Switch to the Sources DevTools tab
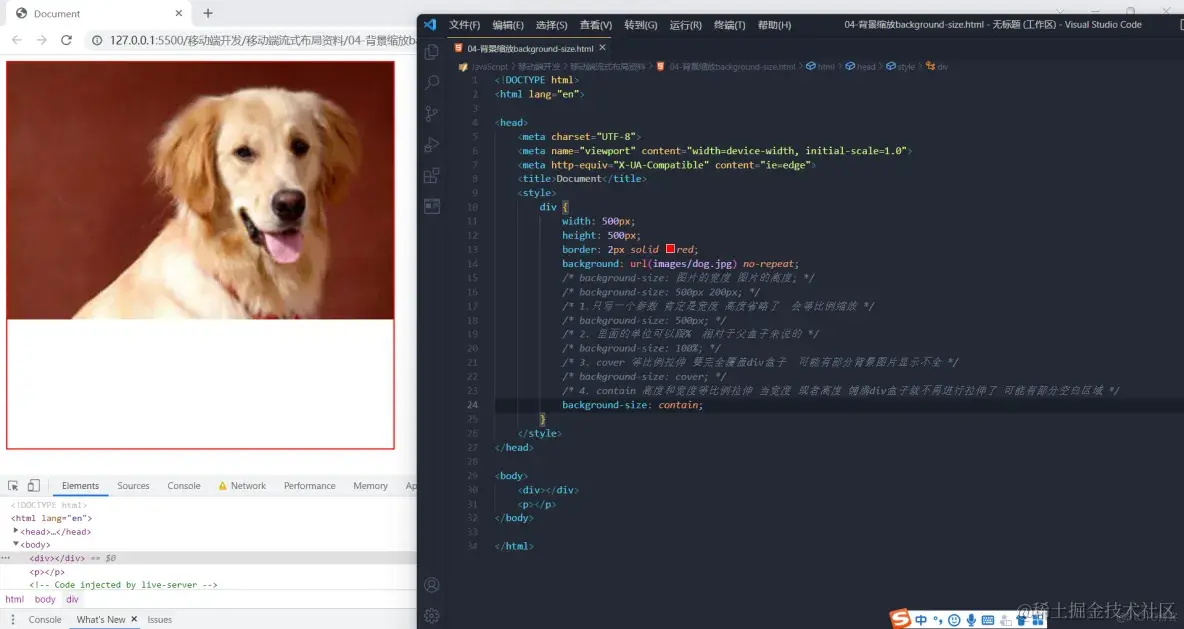The width and height of the screenshot is (1184, 629). click(133, 486)
